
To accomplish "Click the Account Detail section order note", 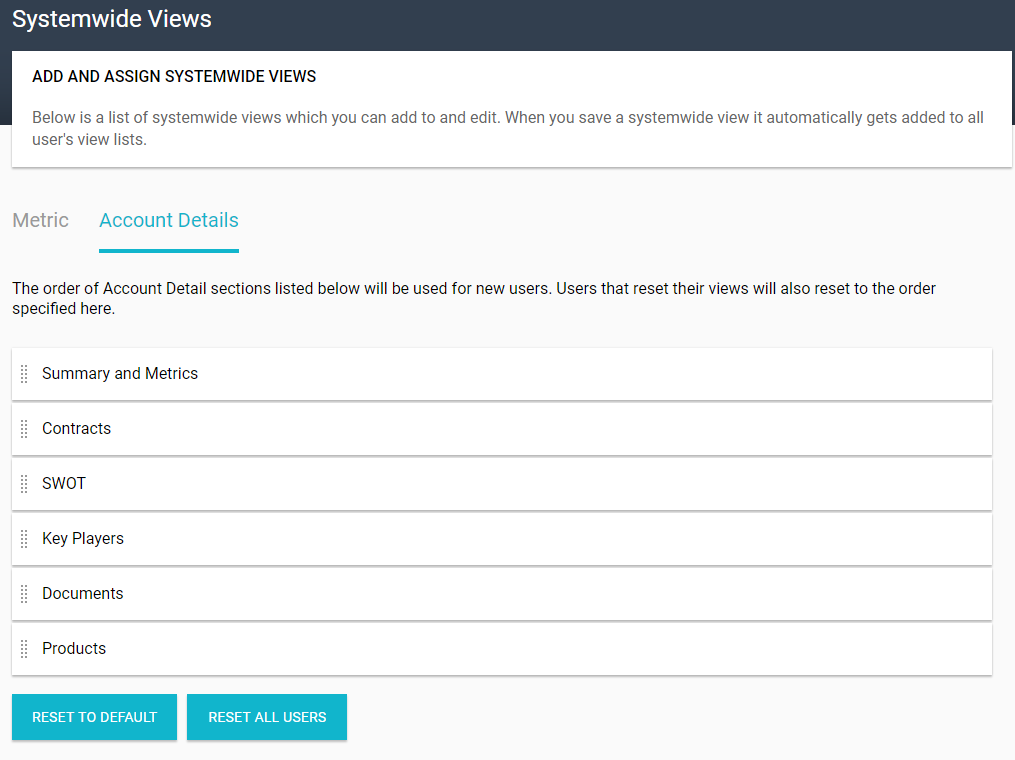I will click(x=474, y=299).
